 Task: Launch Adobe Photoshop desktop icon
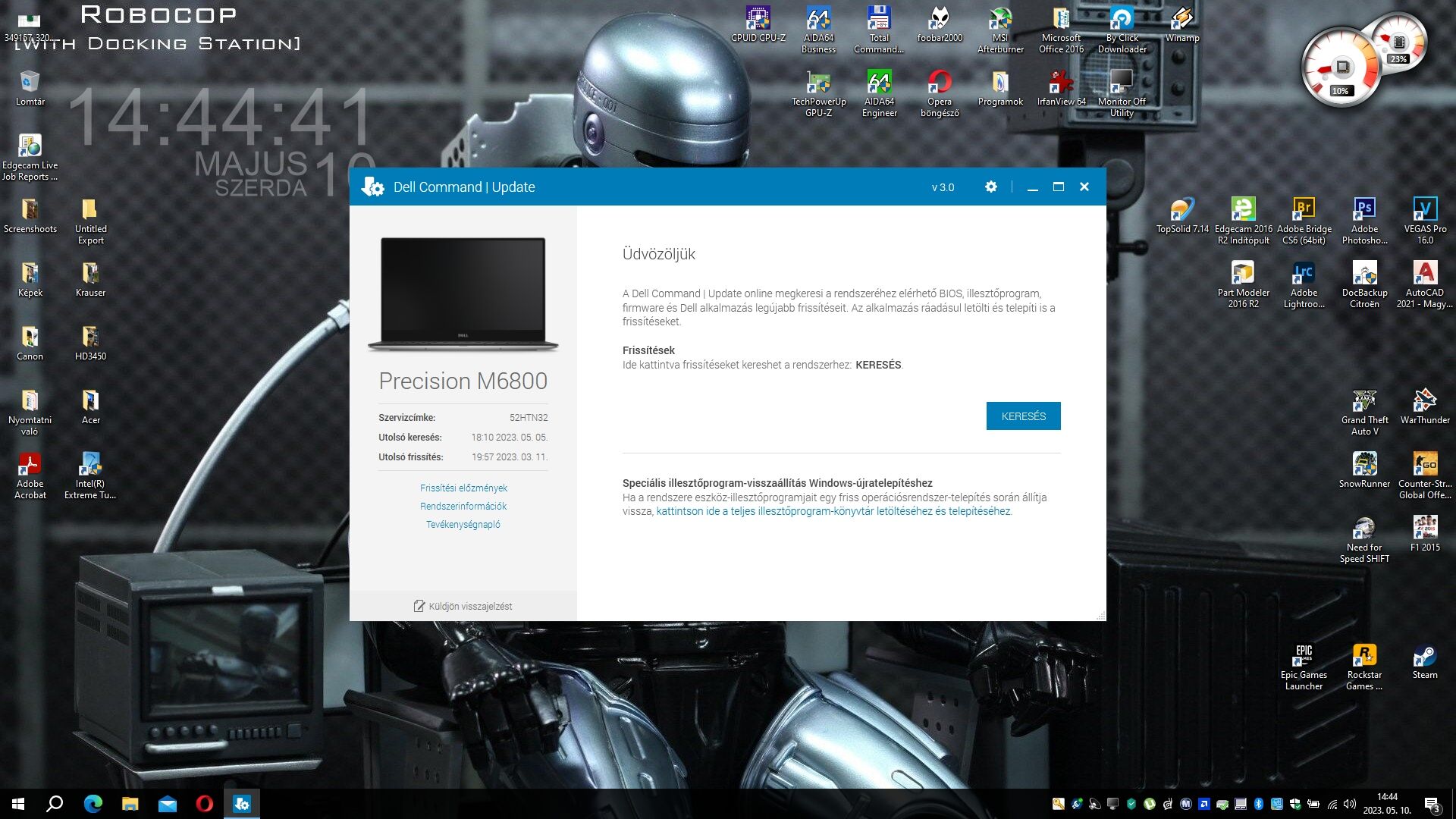[1364, 221]
